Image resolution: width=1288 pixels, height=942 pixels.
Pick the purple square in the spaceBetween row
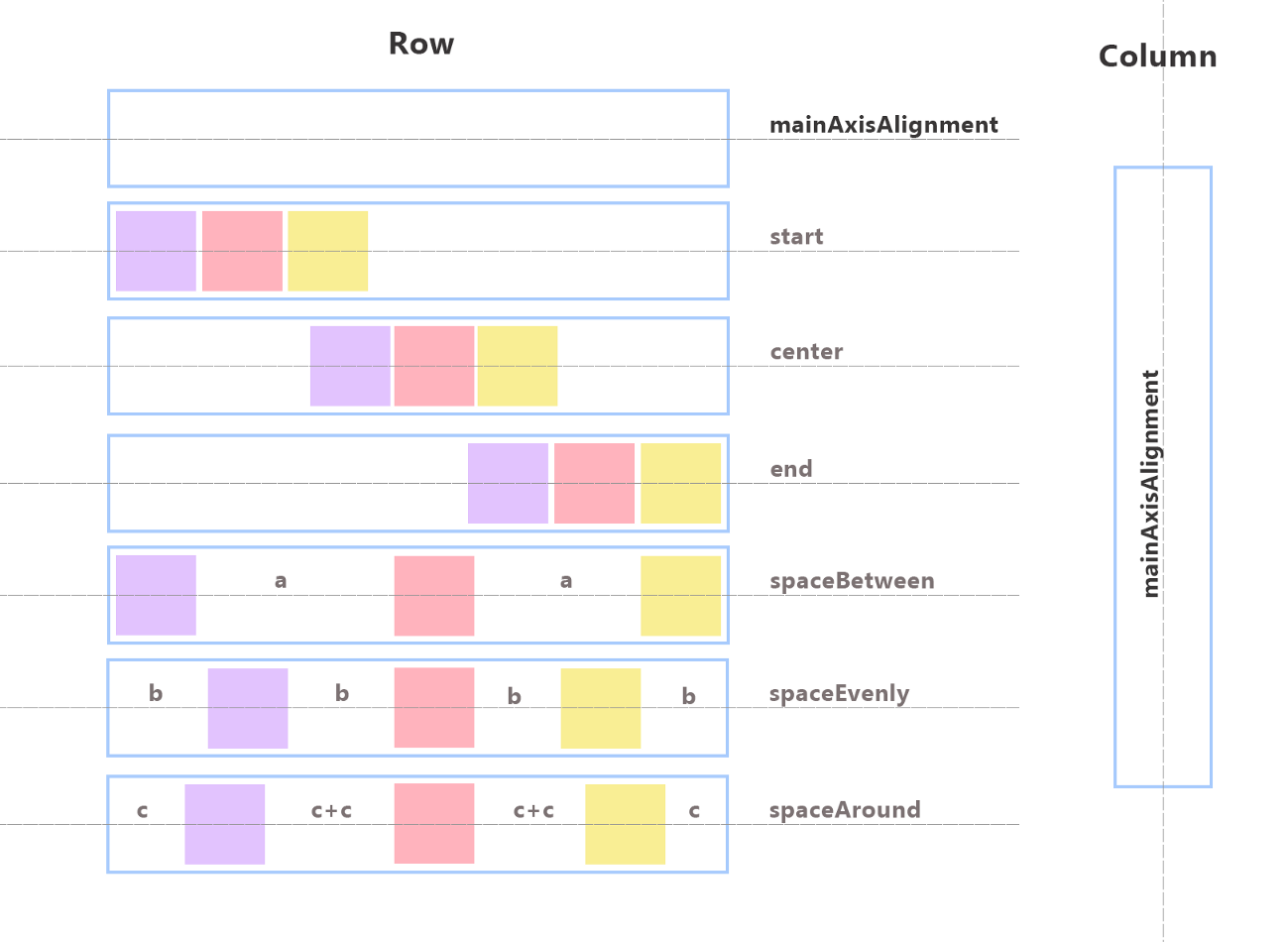point(156,595)
